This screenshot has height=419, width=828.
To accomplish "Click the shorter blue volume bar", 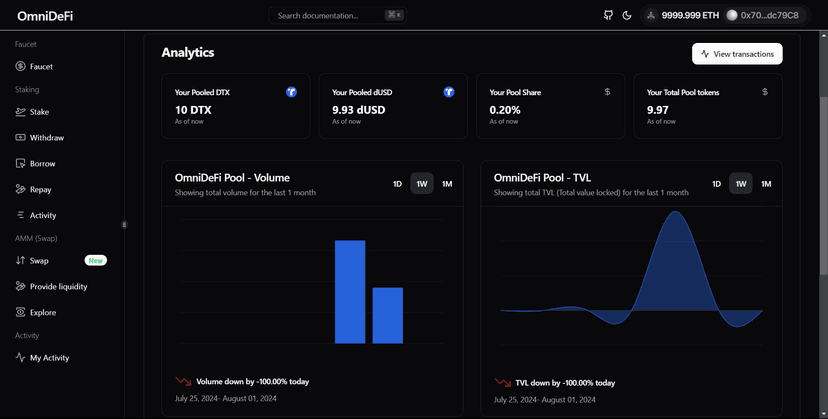I will 388,315.
